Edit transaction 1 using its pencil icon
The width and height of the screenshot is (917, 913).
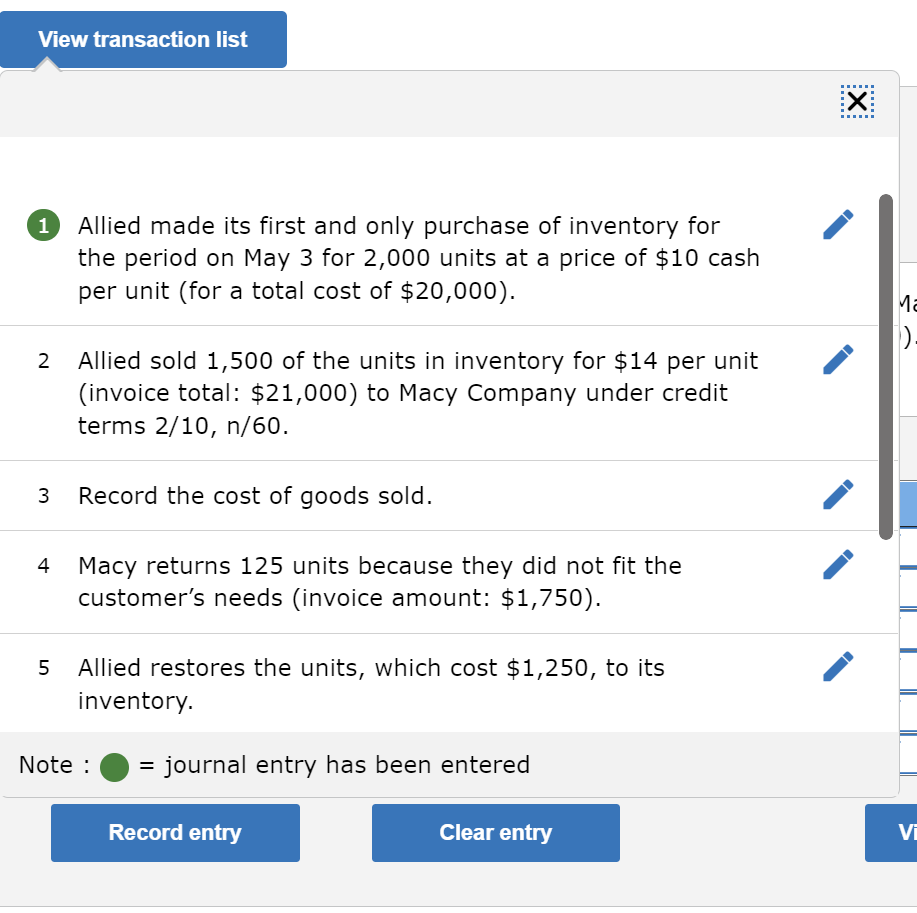pyautogui.click(x=837, y=224)
